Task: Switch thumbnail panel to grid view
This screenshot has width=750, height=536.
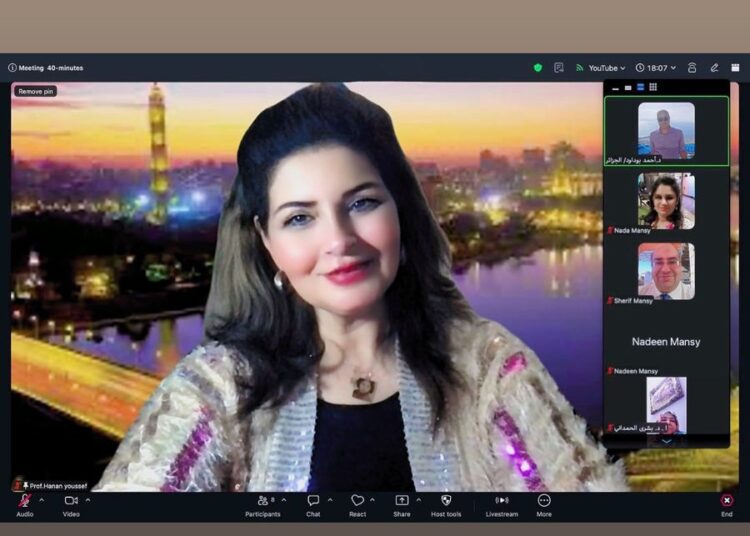Action: pyautogui.click(x=653, y=87)
